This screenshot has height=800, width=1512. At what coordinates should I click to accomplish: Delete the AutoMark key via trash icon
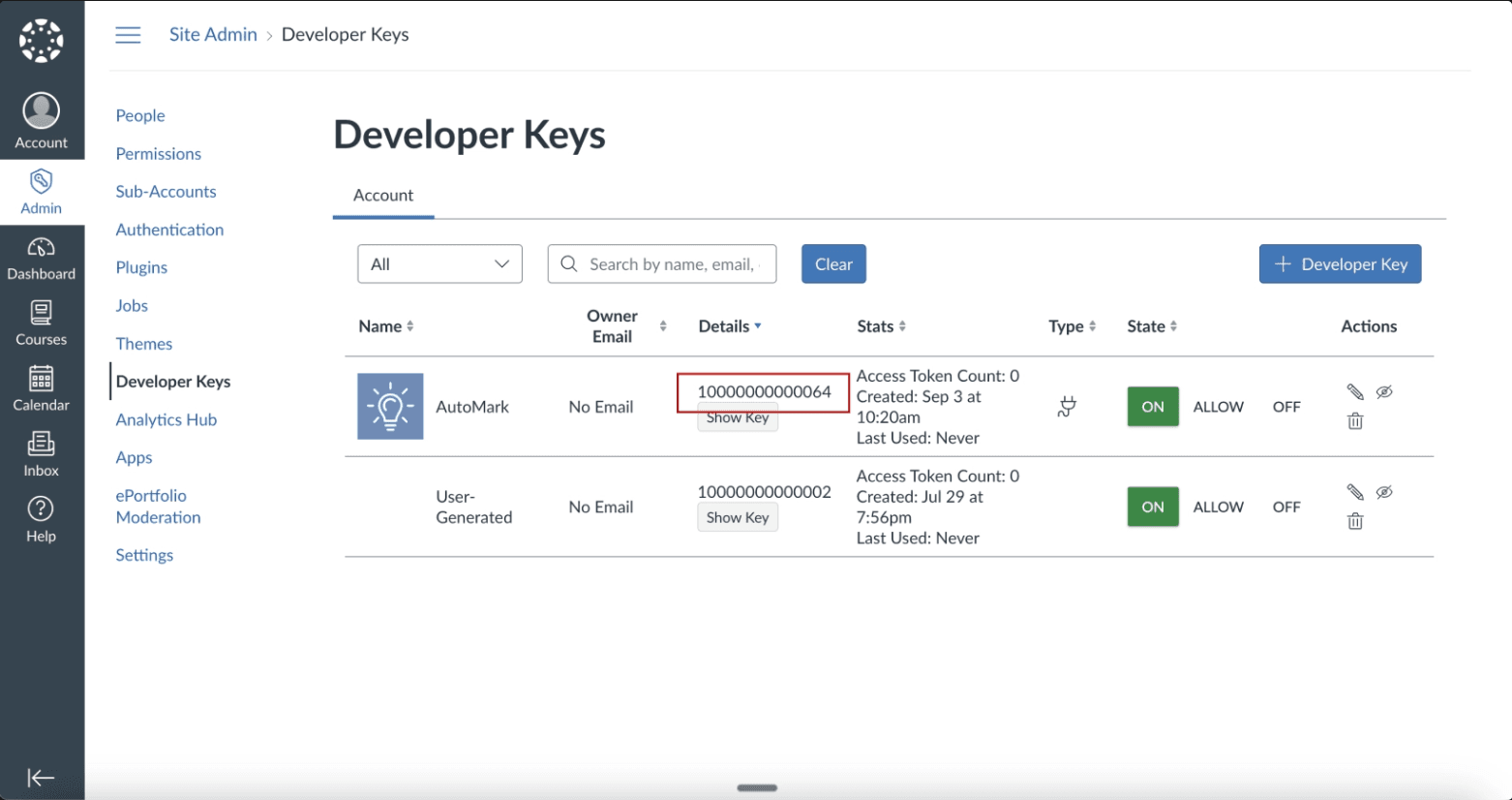click(1354, 421)
